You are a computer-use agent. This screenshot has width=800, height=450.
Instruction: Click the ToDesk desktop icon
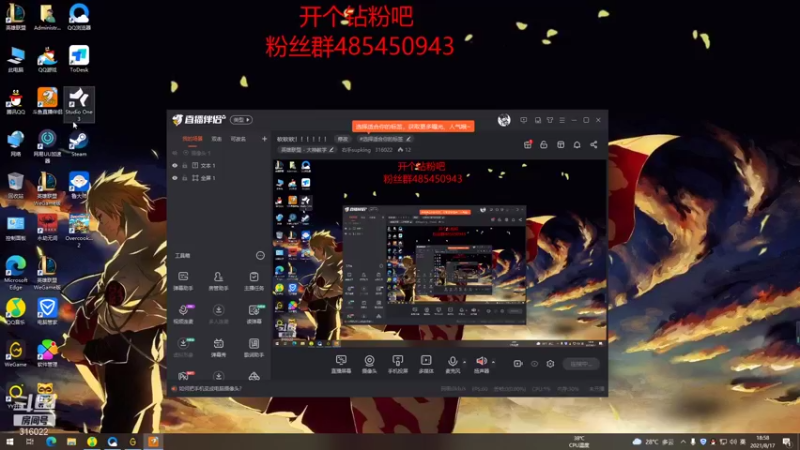pos(79,59)
